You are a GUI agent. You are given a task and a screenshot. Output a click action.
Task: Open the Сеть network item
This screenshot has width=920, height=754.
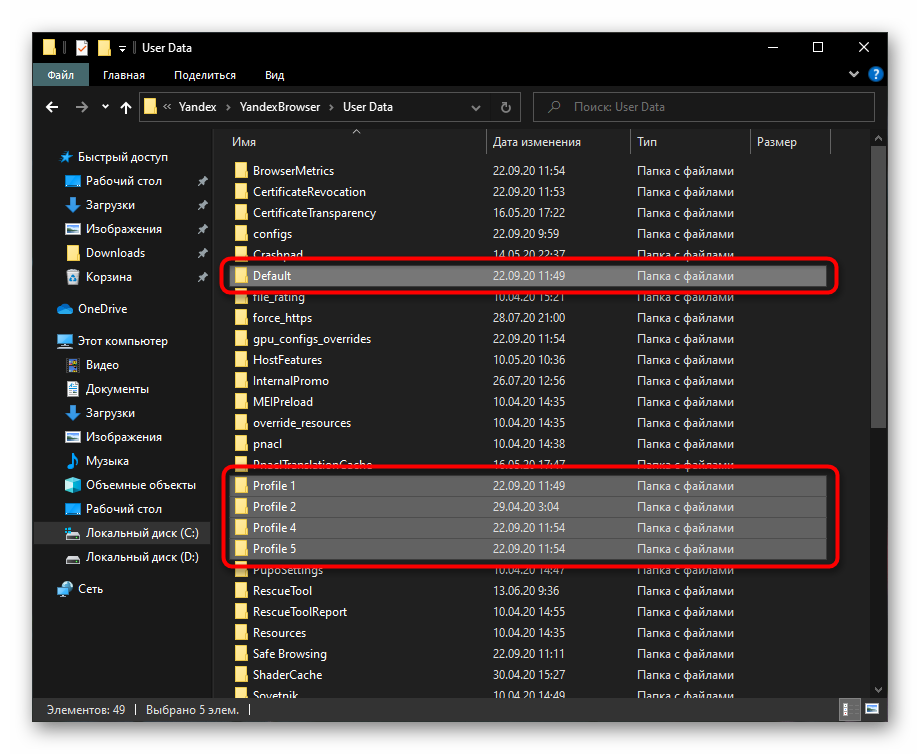[90, 589]
